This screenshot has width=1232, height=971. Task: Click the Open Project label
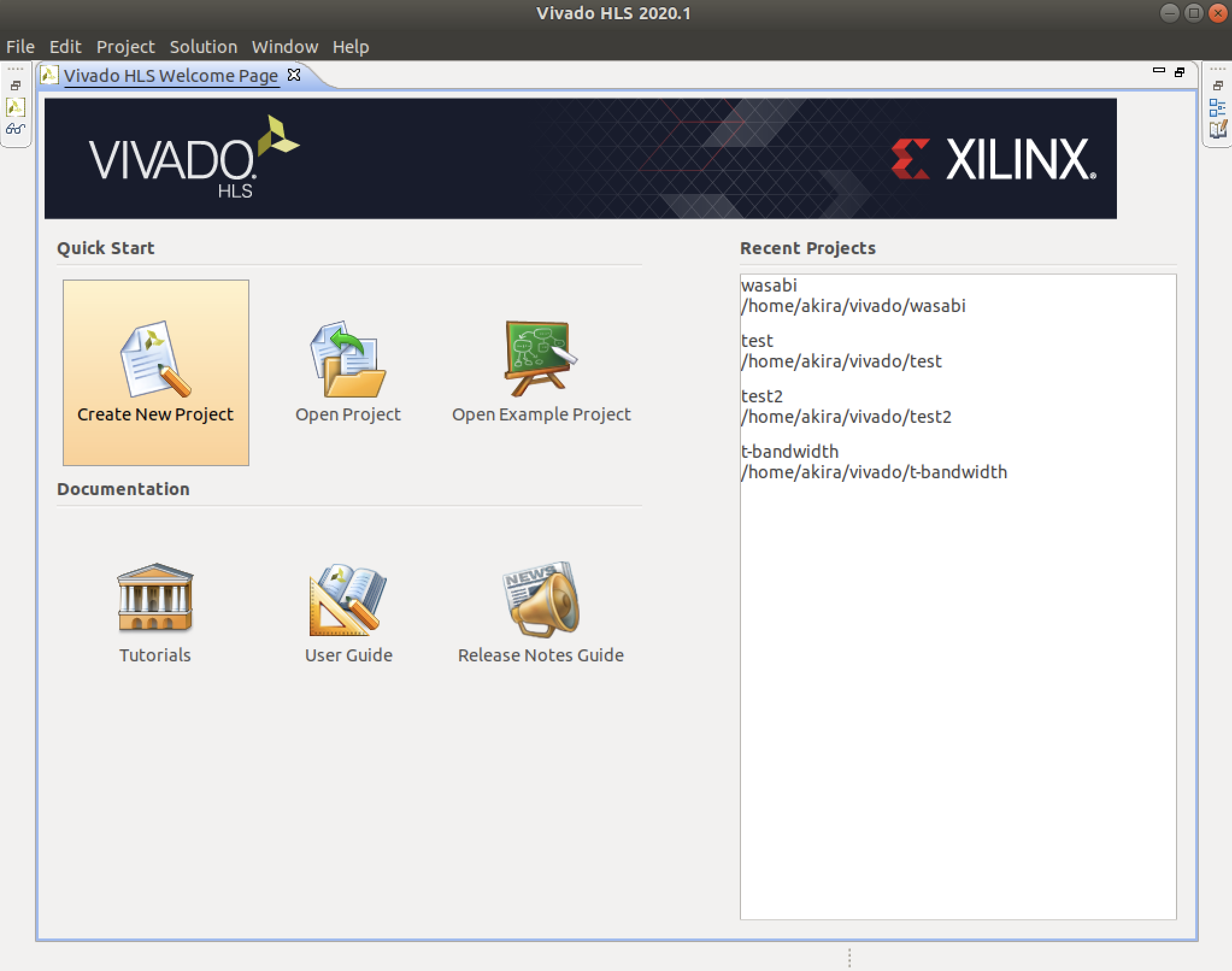(x=348, y=414)
